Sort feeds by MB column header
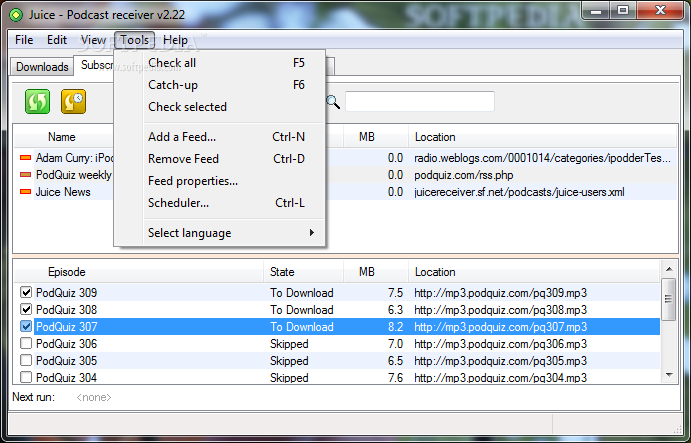The image size is (691, 443). 375,137
